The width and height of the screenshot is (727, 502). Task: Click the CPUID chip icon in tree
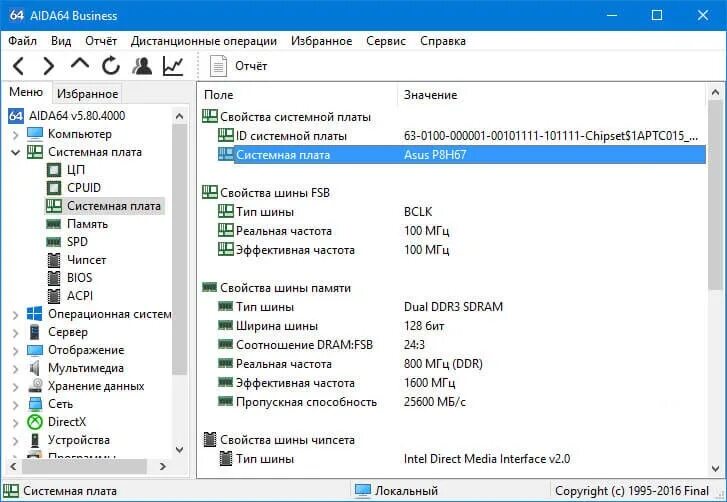[54, 188]
